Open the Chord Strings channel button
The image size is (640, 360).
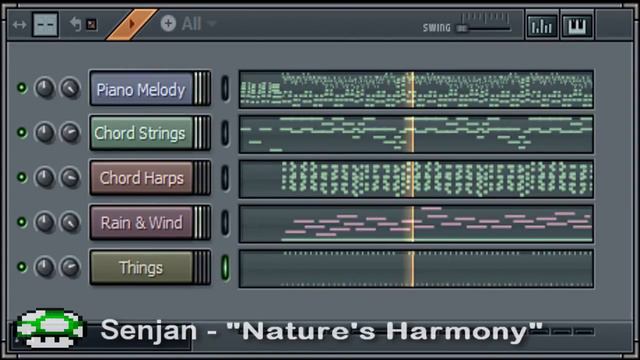point(141,133)
